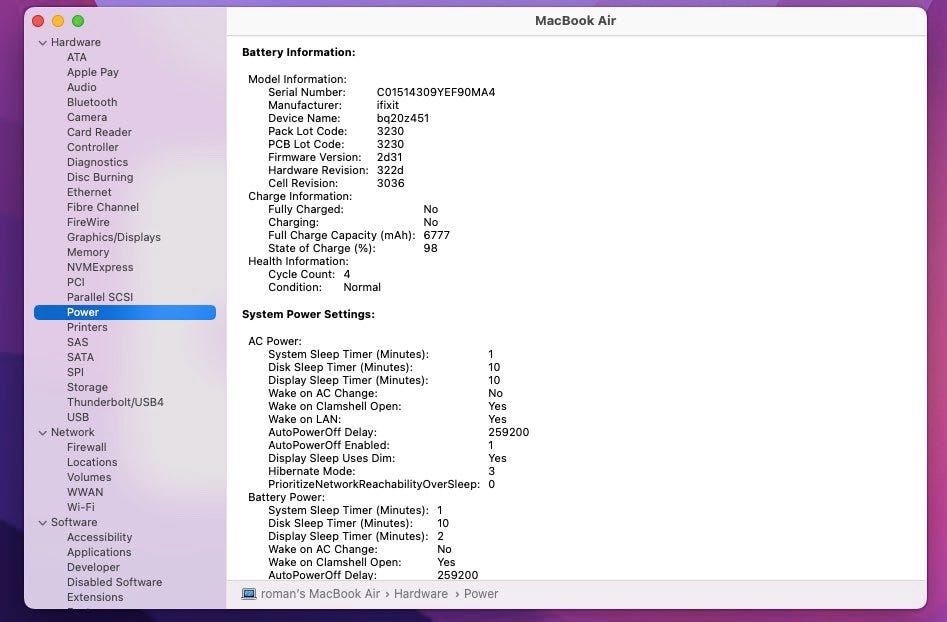Select Camera in the sidebar
This screenshot has width=947, height=622.
coord(87,117)
